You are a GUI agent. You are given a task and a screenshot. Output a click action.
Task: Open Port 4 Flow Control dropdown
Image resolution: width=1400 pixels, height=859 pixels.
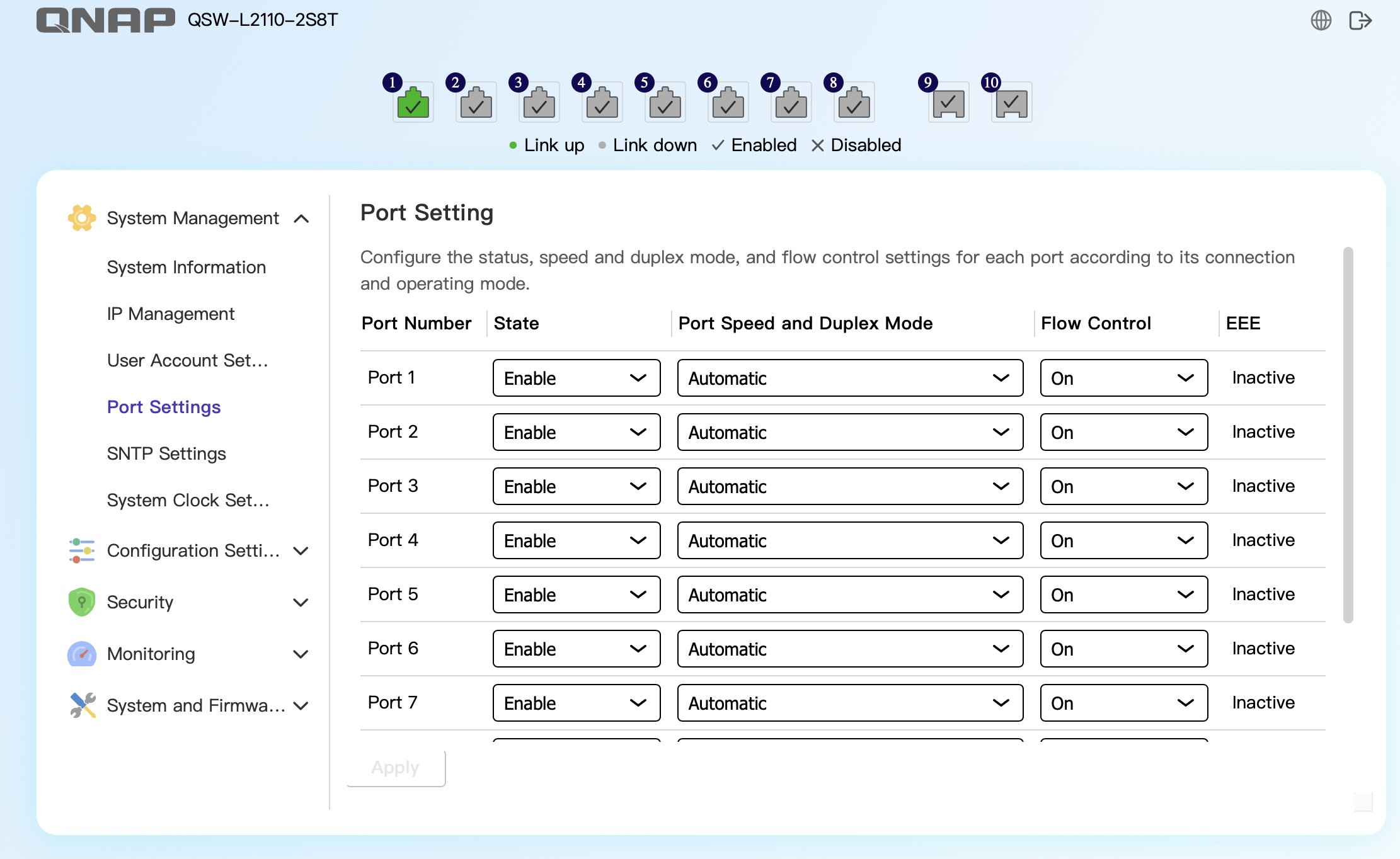1124,540
